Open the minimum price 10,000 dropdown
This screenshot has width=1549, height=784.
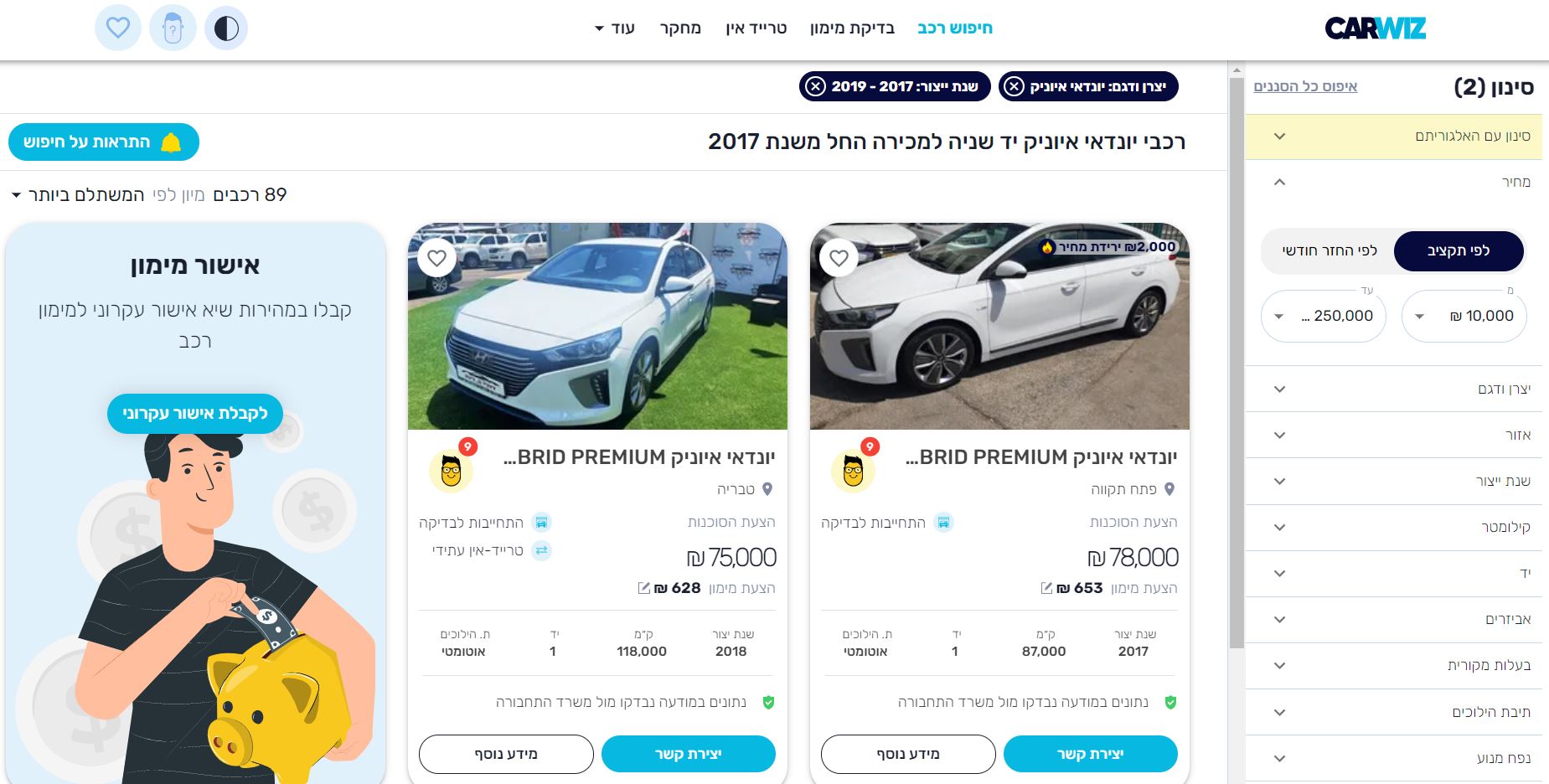1464,316
